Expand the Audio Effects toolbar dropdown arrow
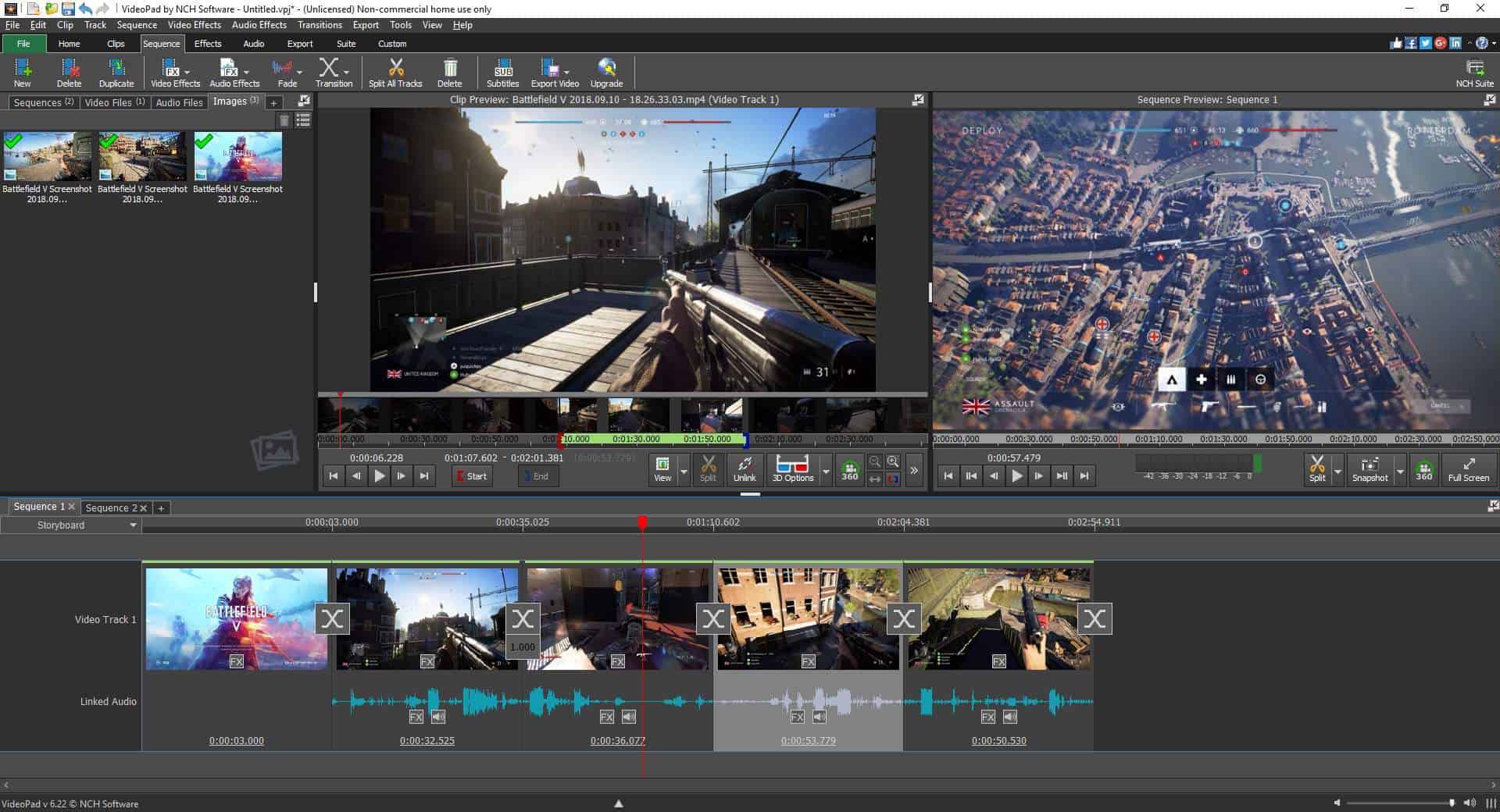Viewport: 1500px width, 812px height. click(x=247, y=72)
